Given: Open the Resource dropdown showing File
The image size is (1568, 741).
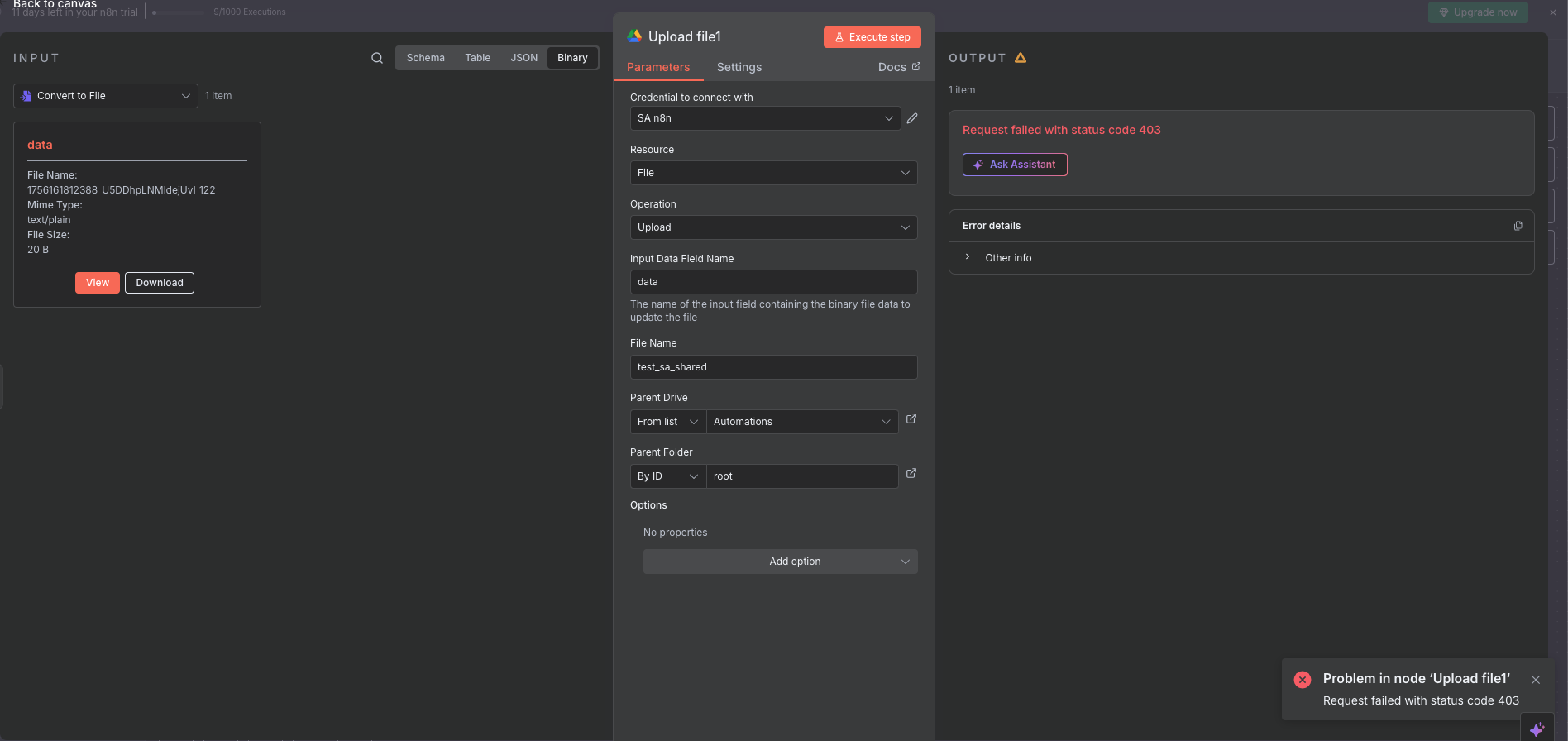Looking at the screenshot, I should point(773,173).
